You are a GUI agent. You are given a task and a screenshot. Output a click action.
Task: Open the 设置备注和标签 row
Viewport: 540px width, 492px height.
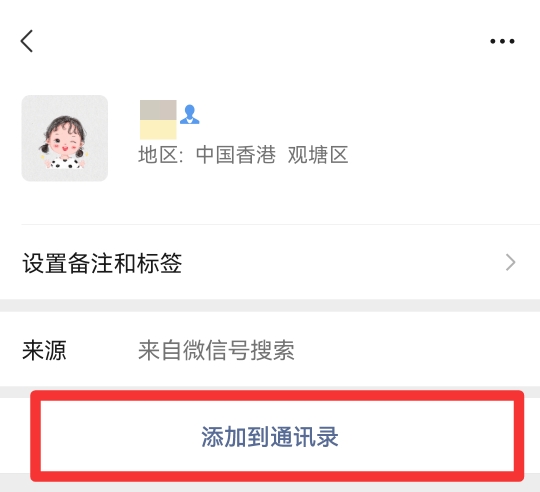[x=270, y=263]
